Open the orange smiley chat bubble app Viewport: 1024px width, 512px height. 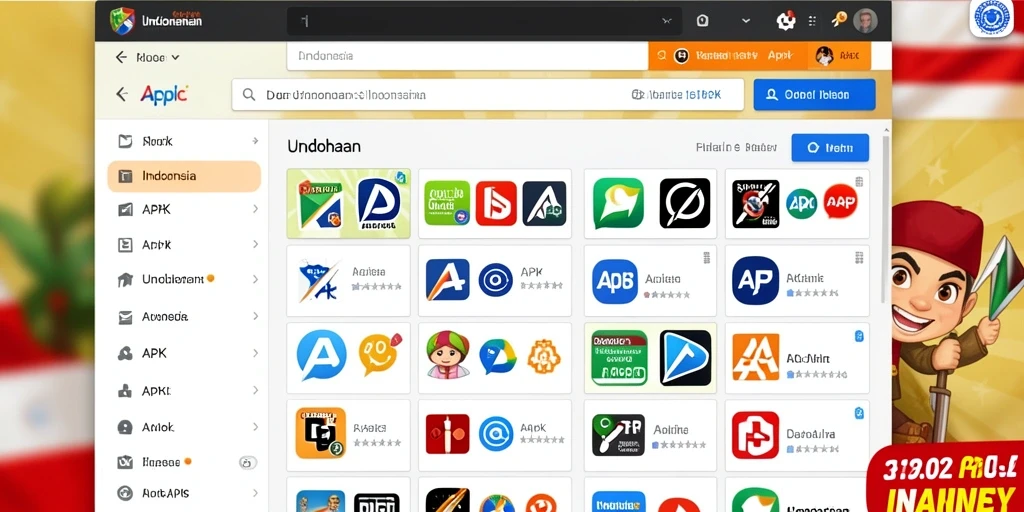(x=379, y=354)
